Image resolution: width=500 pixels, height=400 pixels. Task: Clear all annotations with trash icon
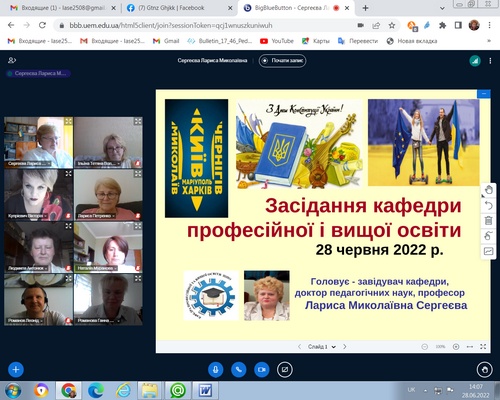tap(489, 220)
